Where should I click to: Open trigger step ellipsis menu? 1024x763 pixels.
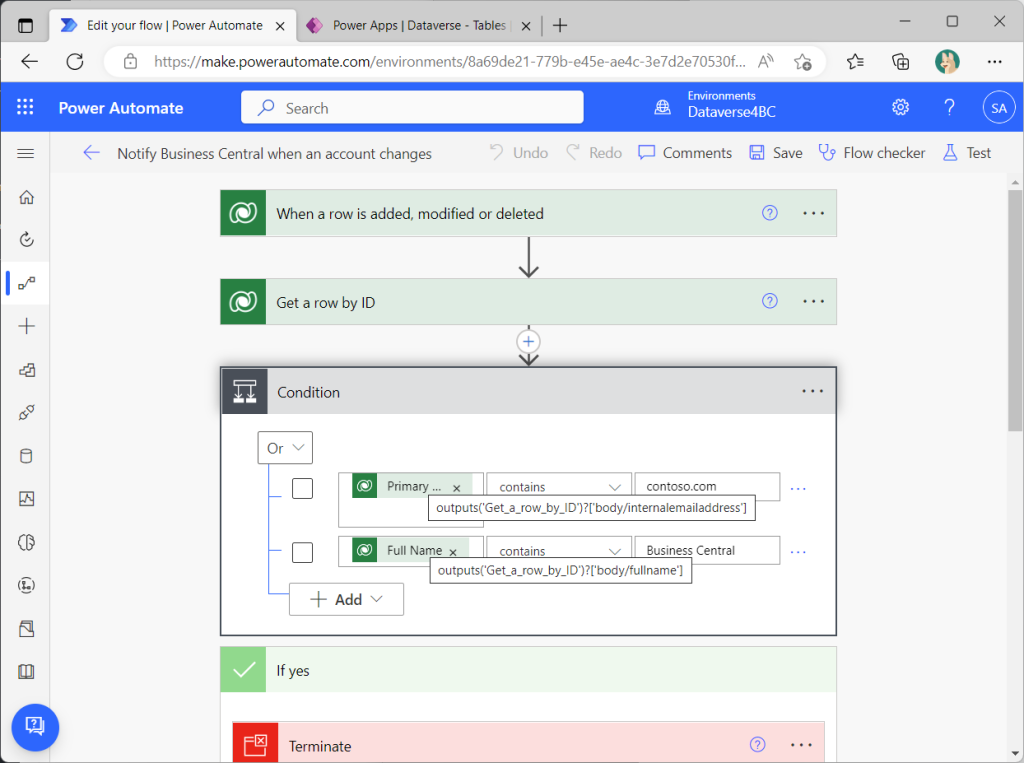[813, 213]
